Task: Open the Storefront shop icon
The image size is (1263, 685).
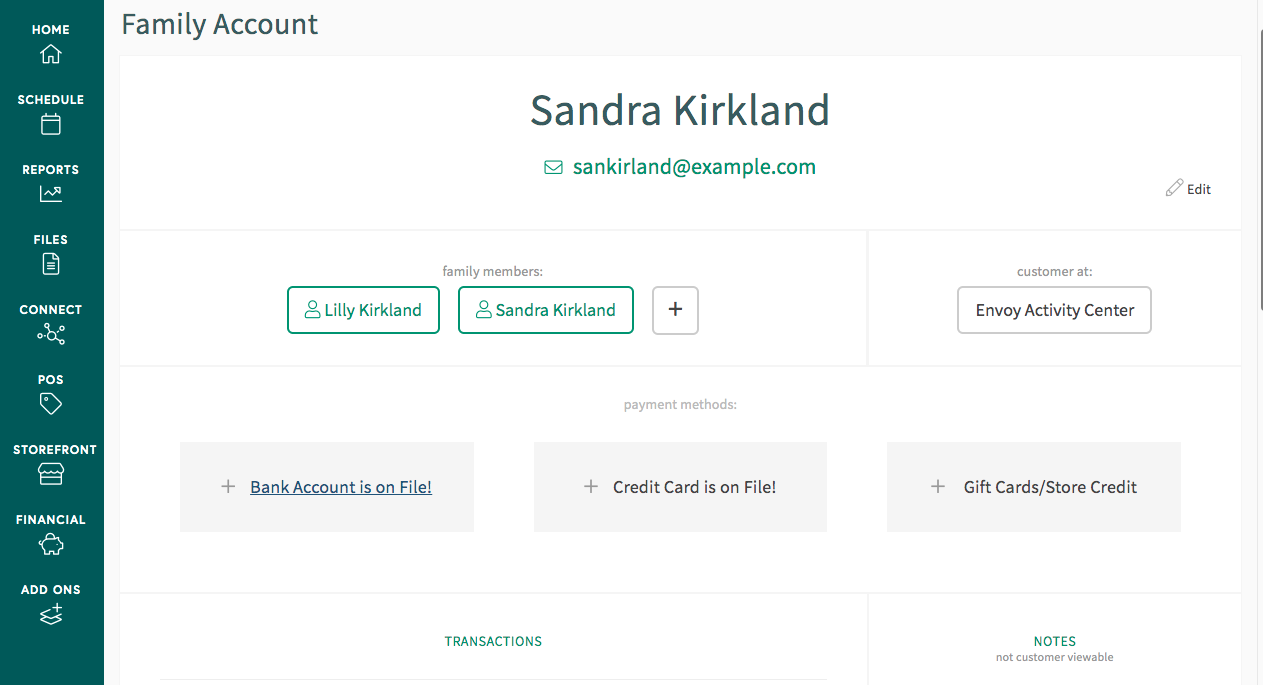Action: (x=51, y=474)
